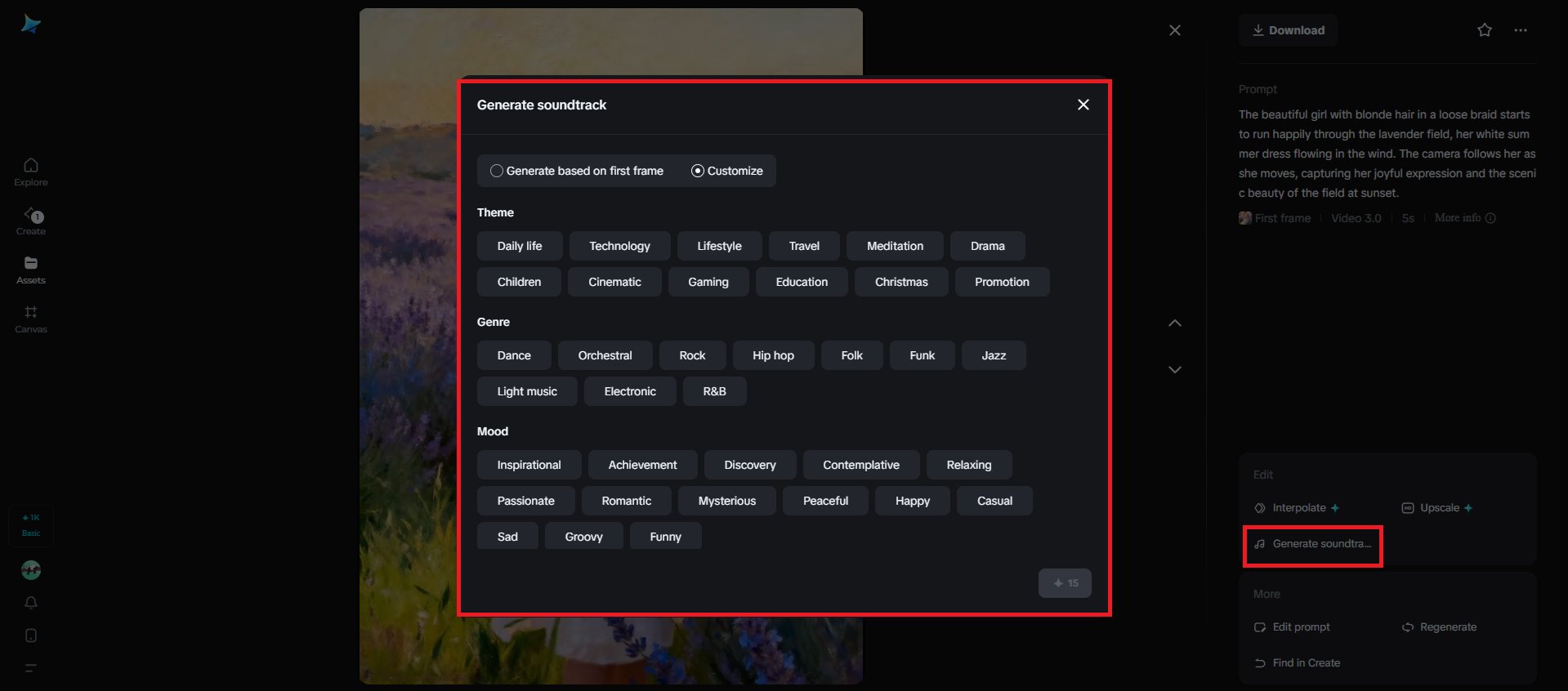
Task: Close the video preview viewer
Action: [x=1175, y=30]
